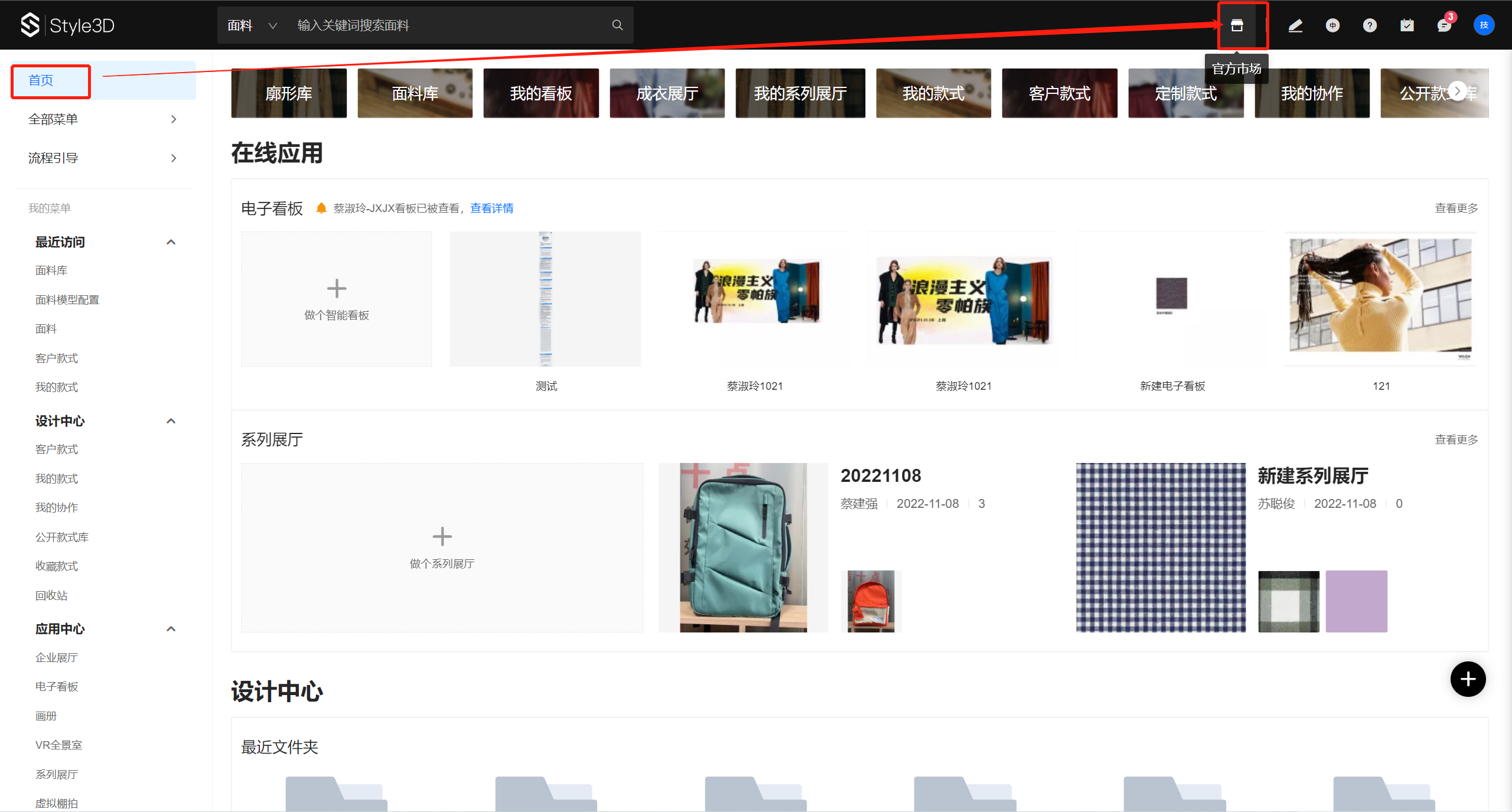Open the 我的协作 shortcut tile

point(1312,93)
